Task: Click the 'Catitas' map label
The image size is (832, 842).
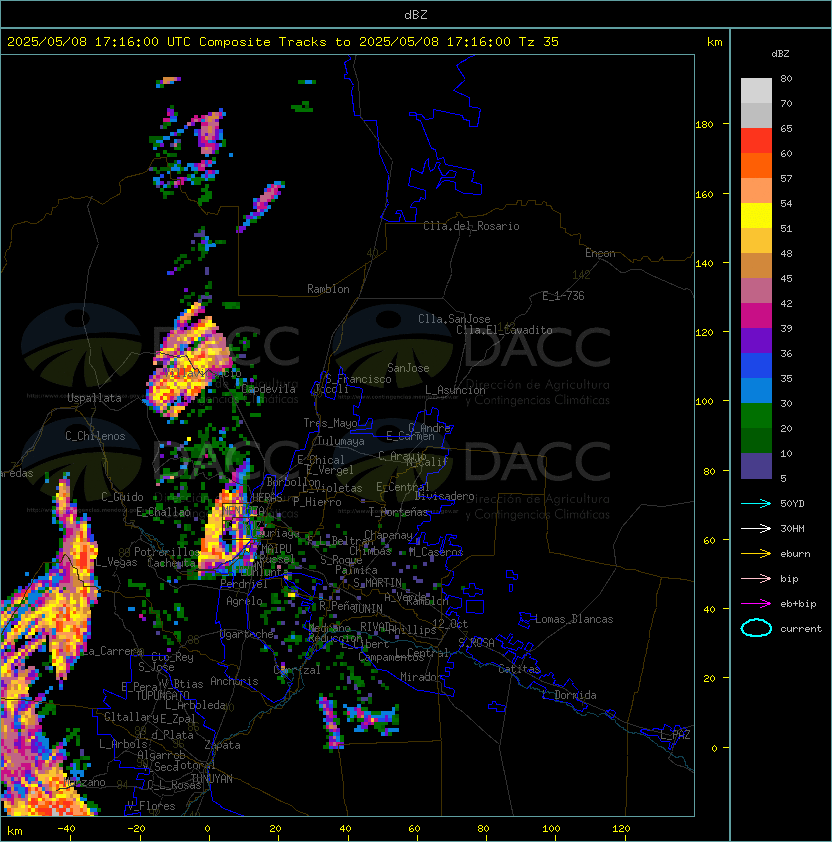Action: (519, 669)
